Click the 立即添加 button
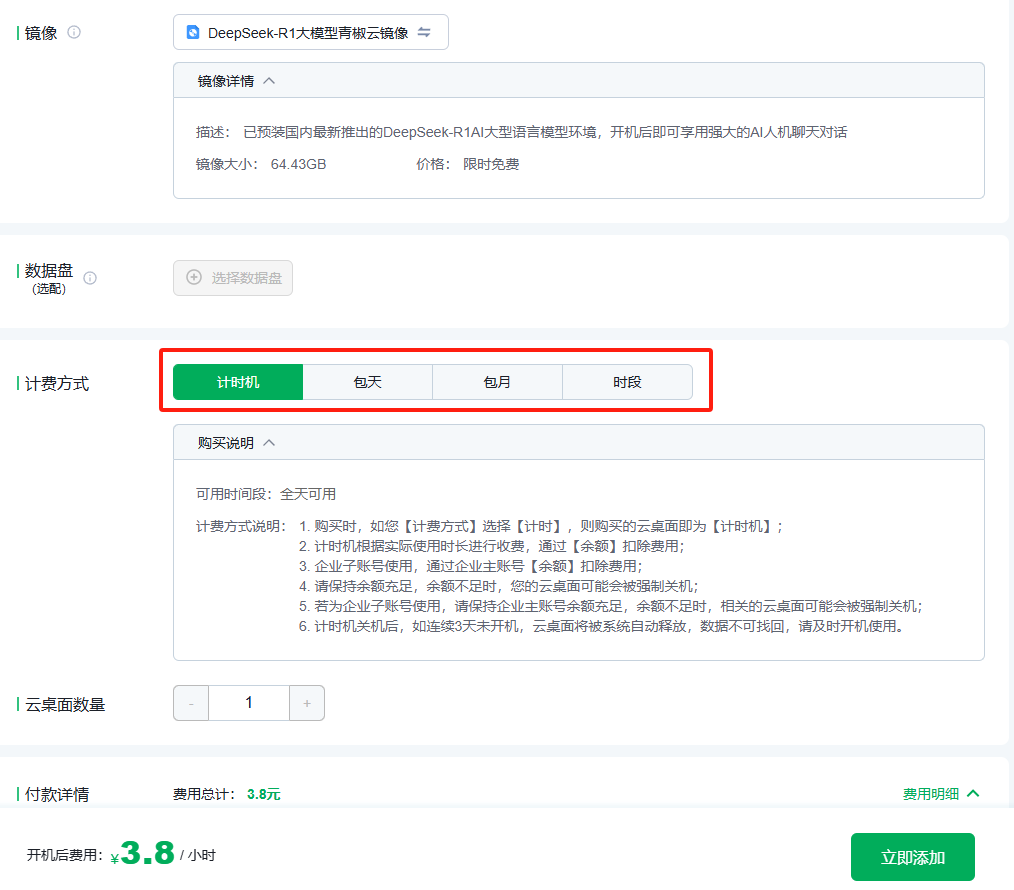Viewport: 1014px width, 890px height. click(x=912, y=857)
